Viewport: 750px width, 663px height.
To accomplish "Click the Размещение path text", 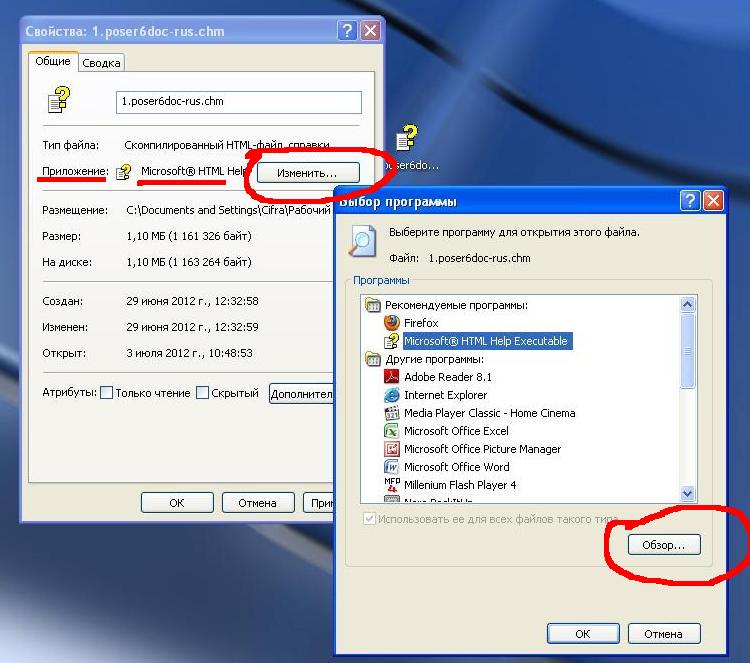I will tap(228, 210).
